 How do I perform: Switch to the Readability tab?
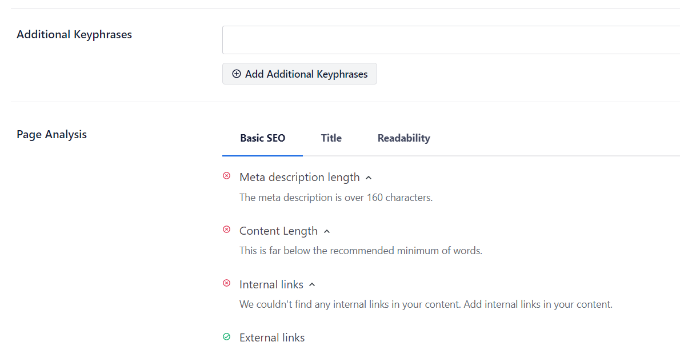[x=404, y=138]
